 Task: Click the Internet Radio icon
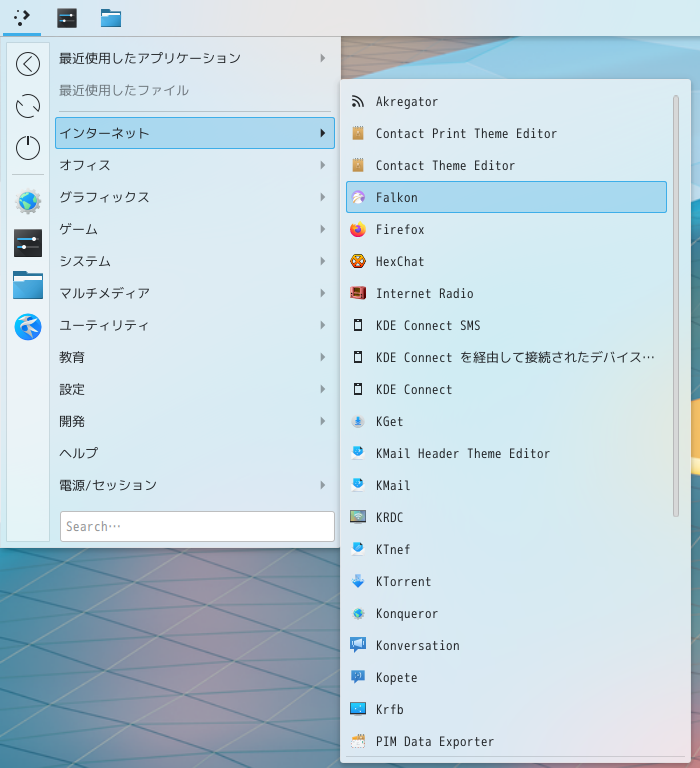(x=358, y=293)
